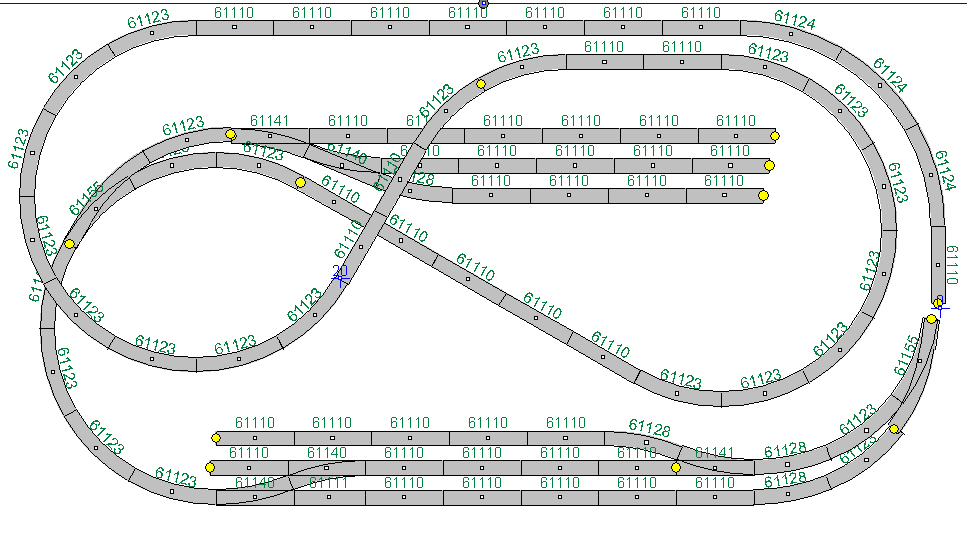
Task: Click the yellow dot next to 61125
Action: pos(894,429)
